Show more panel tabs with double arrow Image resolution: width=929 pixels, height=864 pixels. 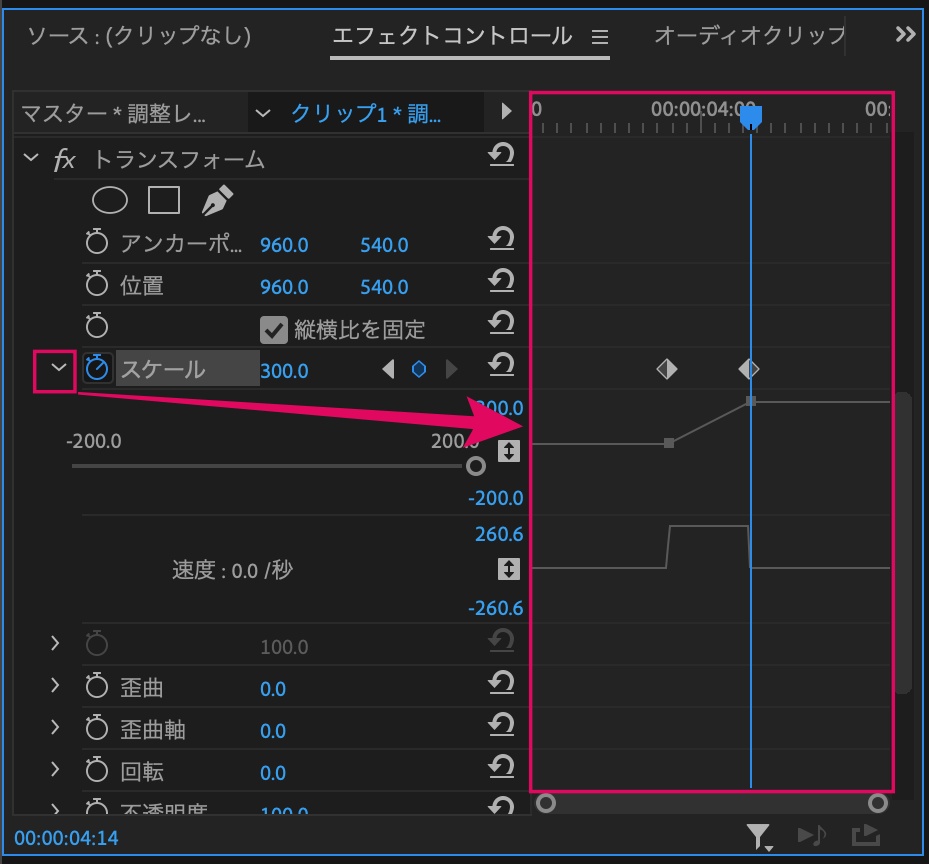pos(905,34)
